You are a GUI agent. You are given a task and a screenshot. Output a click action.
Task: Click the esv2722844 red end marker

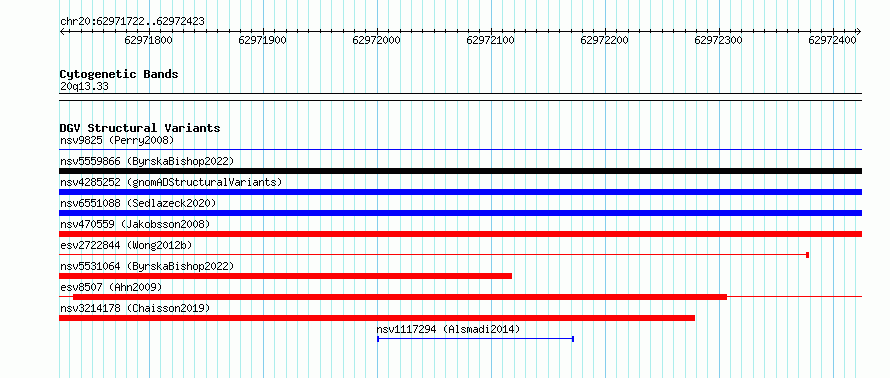[x=808, y=255]
